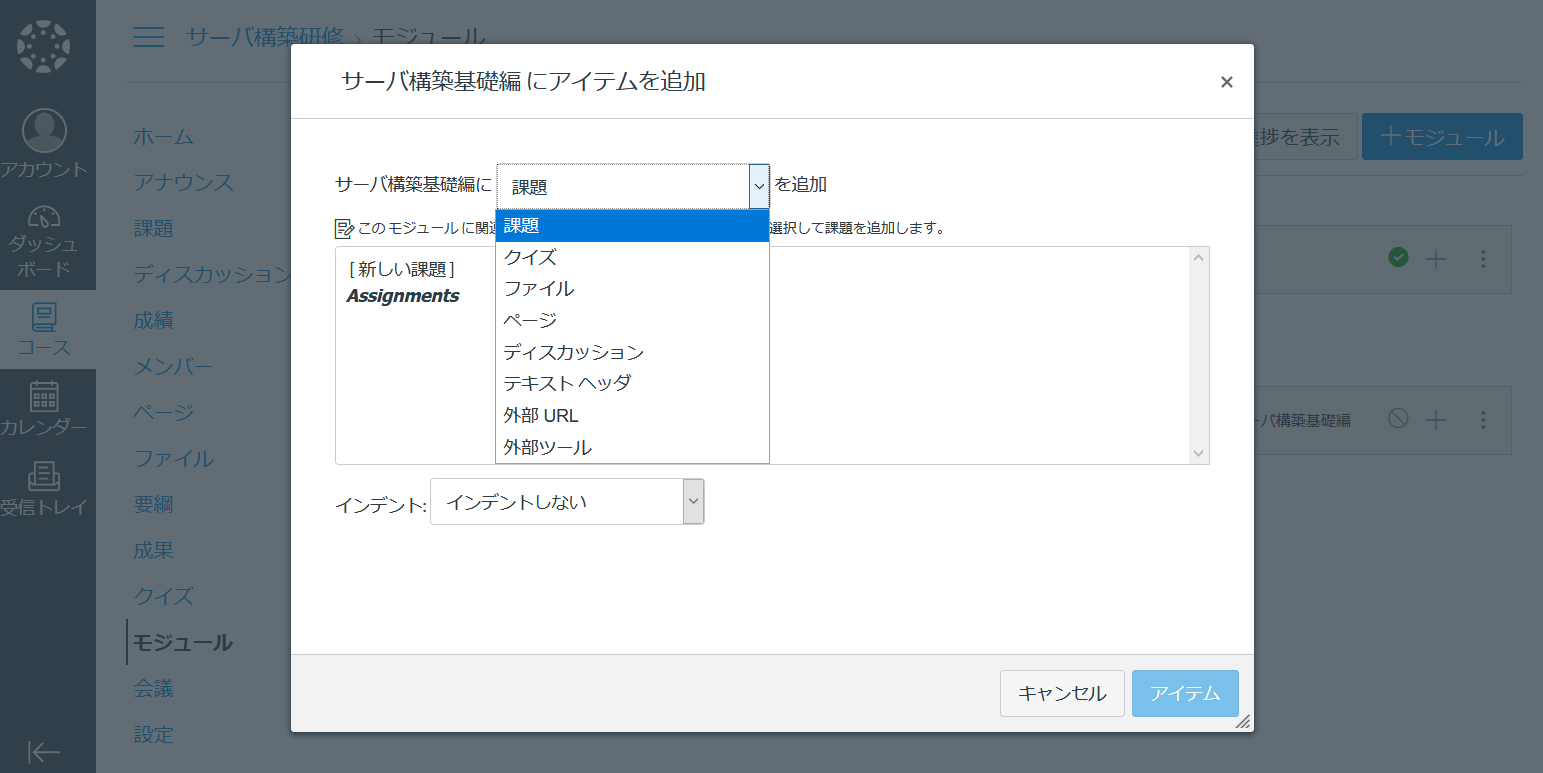Click the dialog resize grip icon

point(1243,721)
